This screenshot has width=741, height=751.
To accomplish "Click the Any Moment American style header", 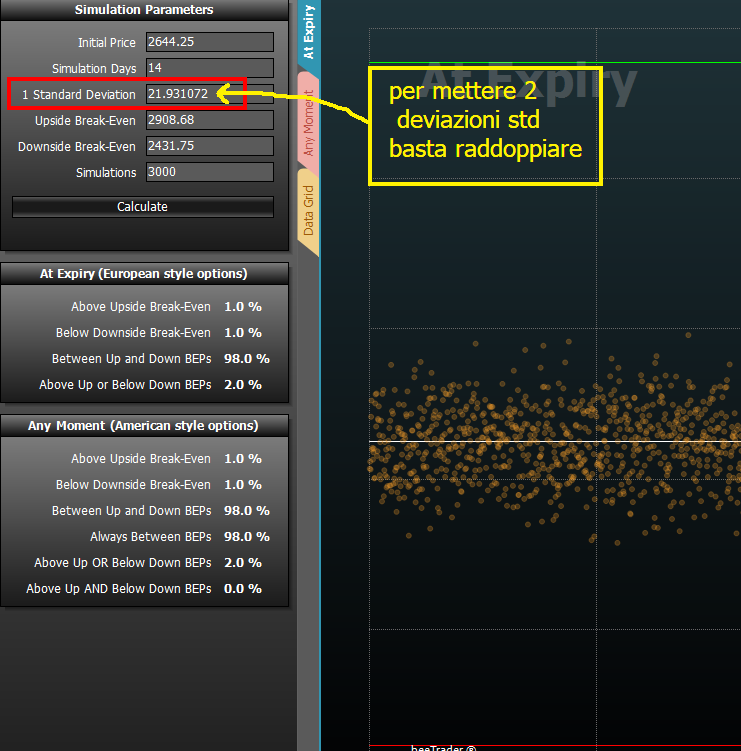I will coord(144,426).
